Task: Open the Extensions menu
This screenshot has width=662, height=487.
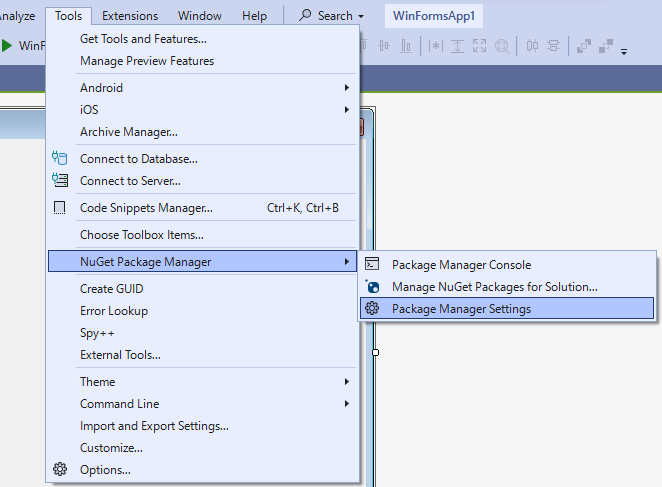Action: pyautogui.click(x=130, y=16)
